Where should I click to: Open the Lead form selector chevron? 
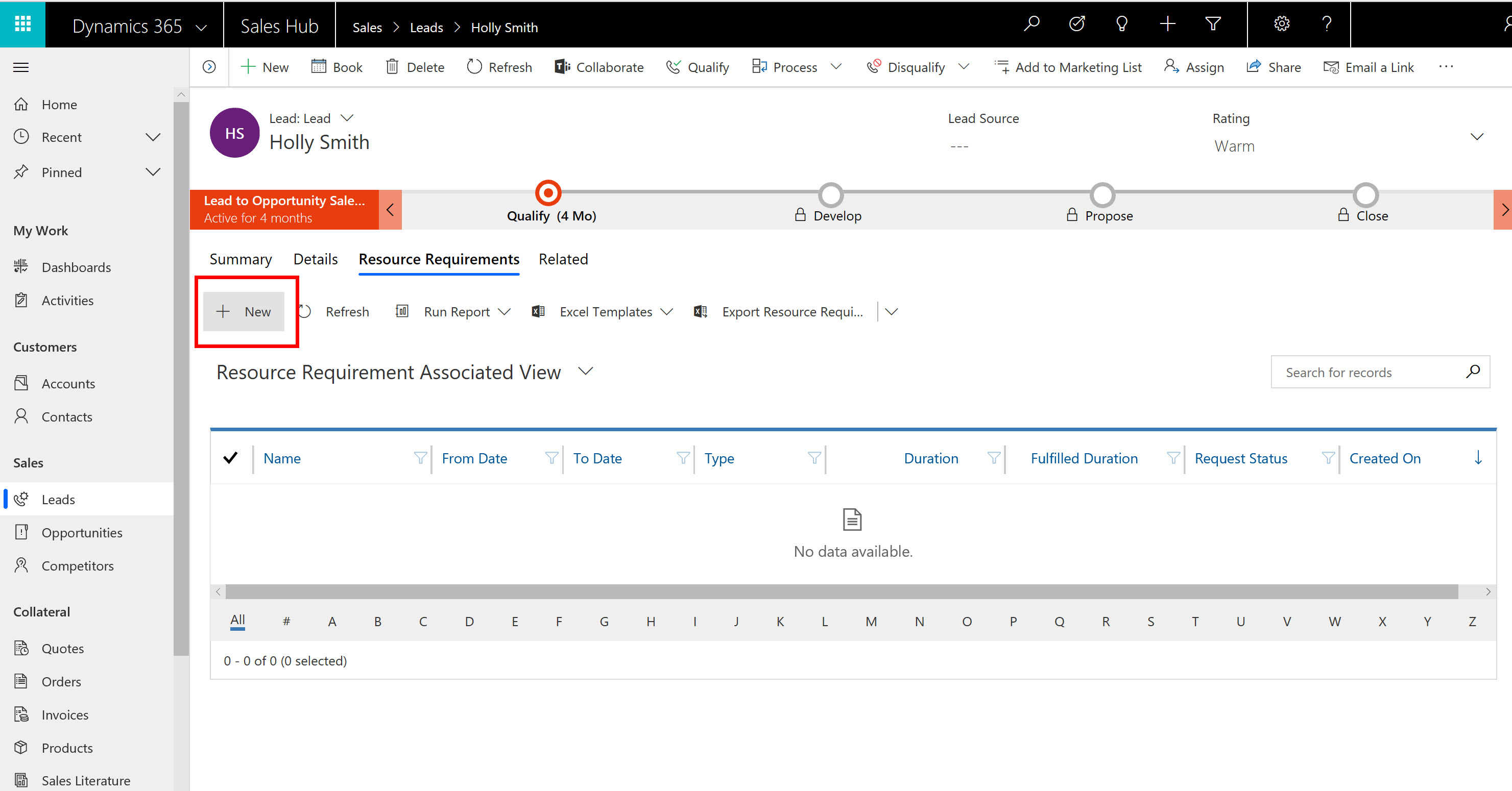(x=347, y=118)
